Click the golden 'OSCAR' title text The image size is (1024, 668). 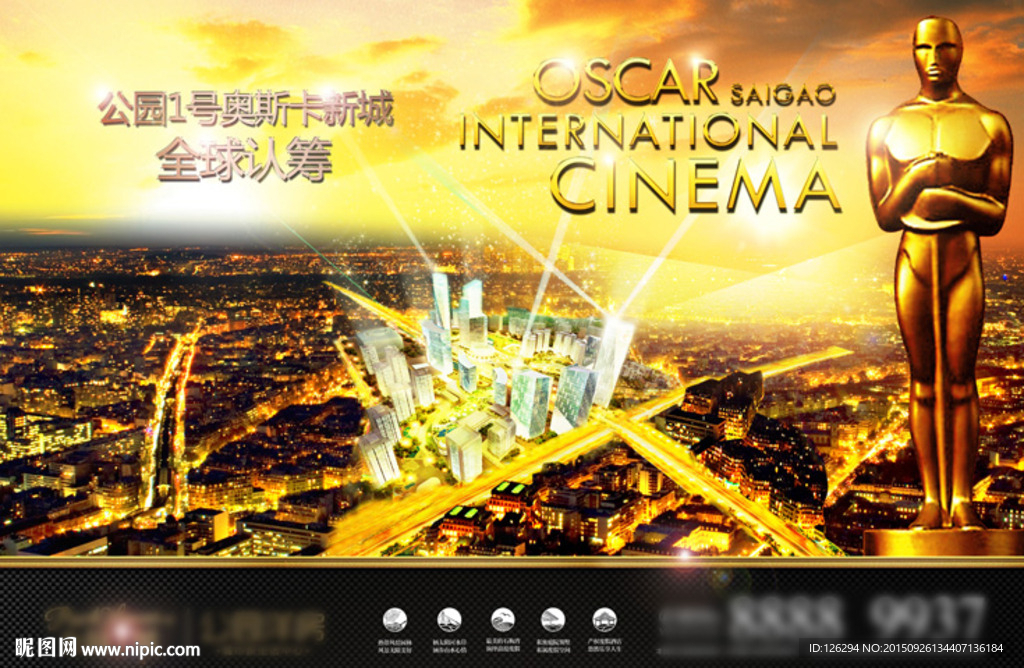[x=626, y=82]
